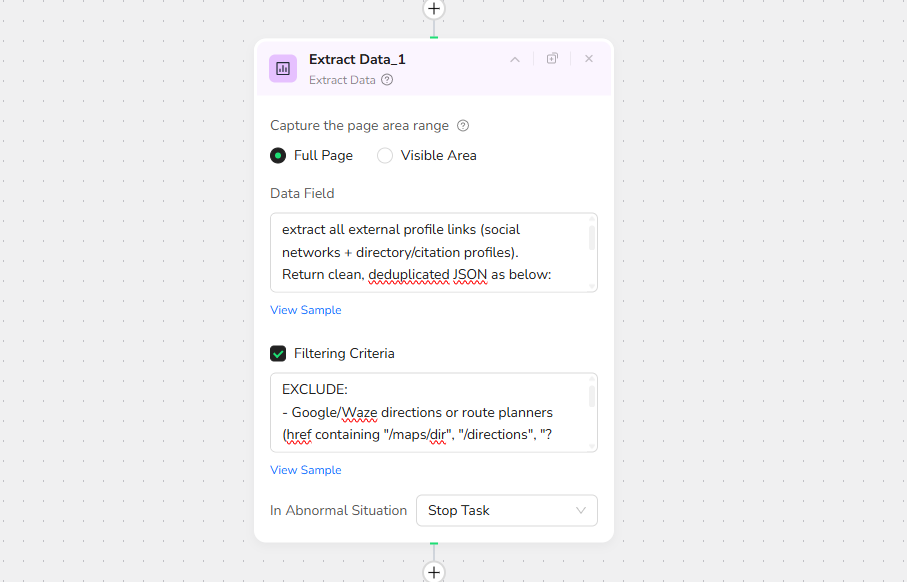Click help icon beside Extract Data subtitle
The image size is (907, 582).
[x=387, y=80]
